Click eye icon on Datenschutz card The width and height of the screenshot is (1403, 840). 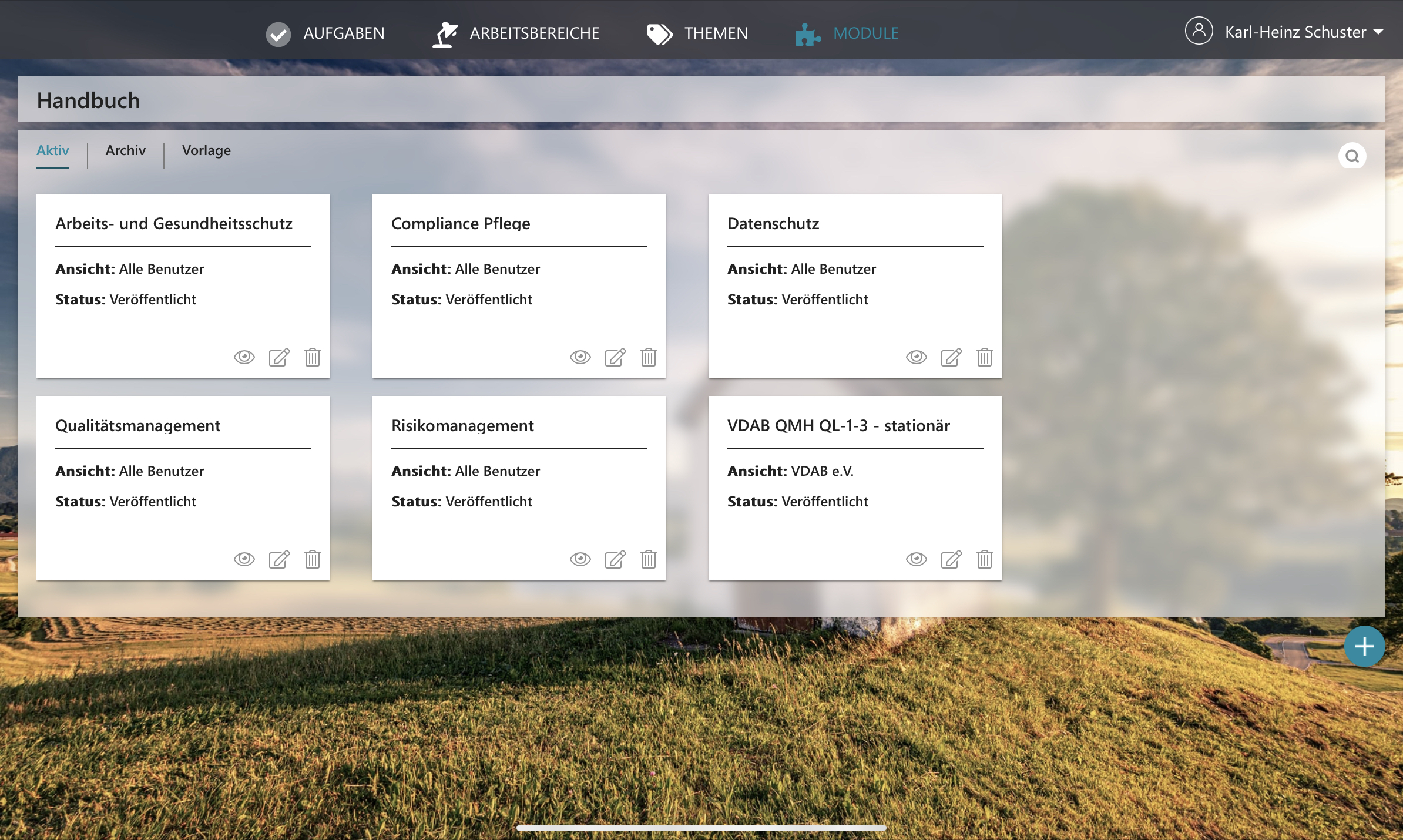(917, 357)
